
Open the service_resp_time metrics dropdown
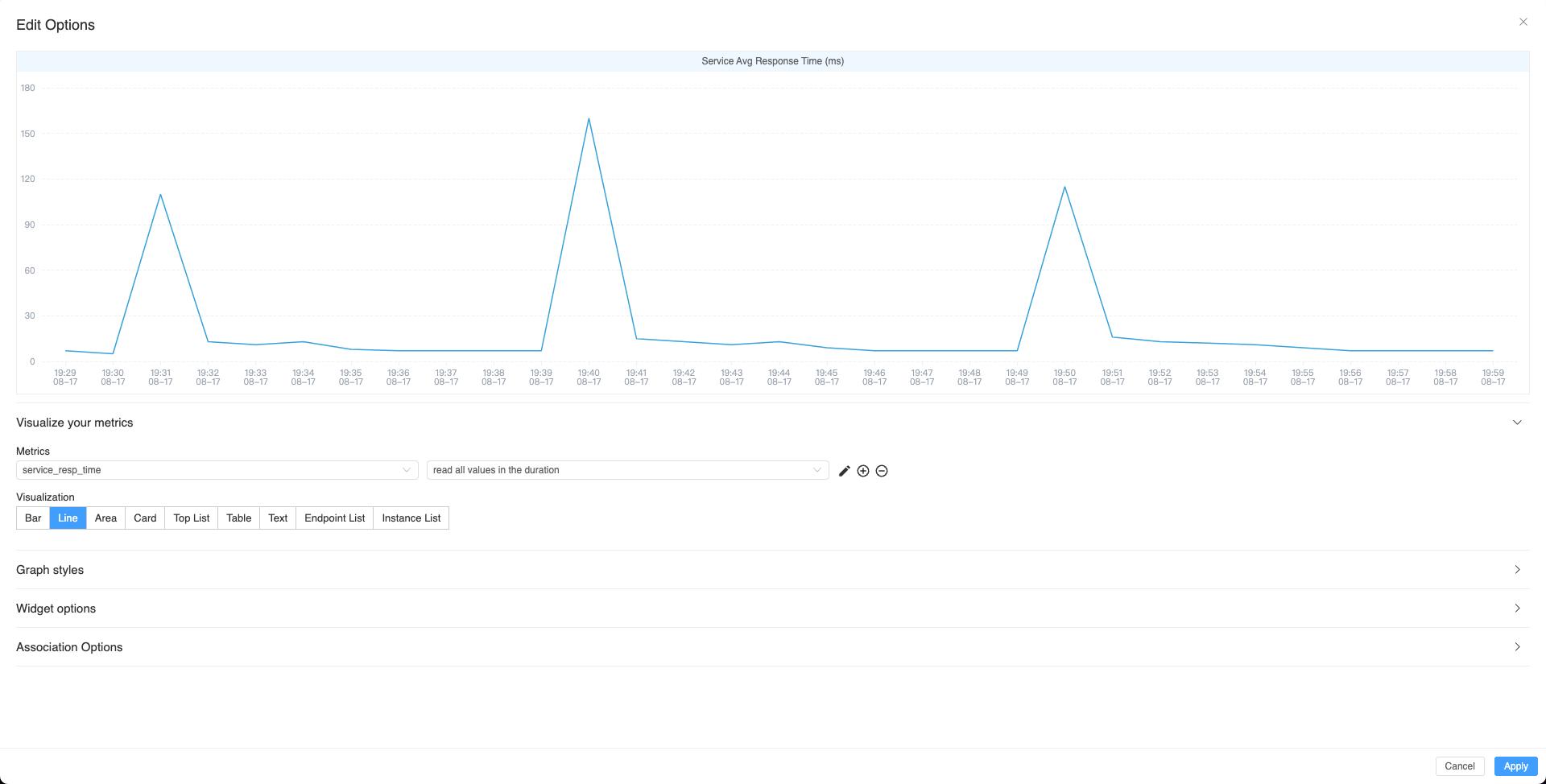point(217,470)
